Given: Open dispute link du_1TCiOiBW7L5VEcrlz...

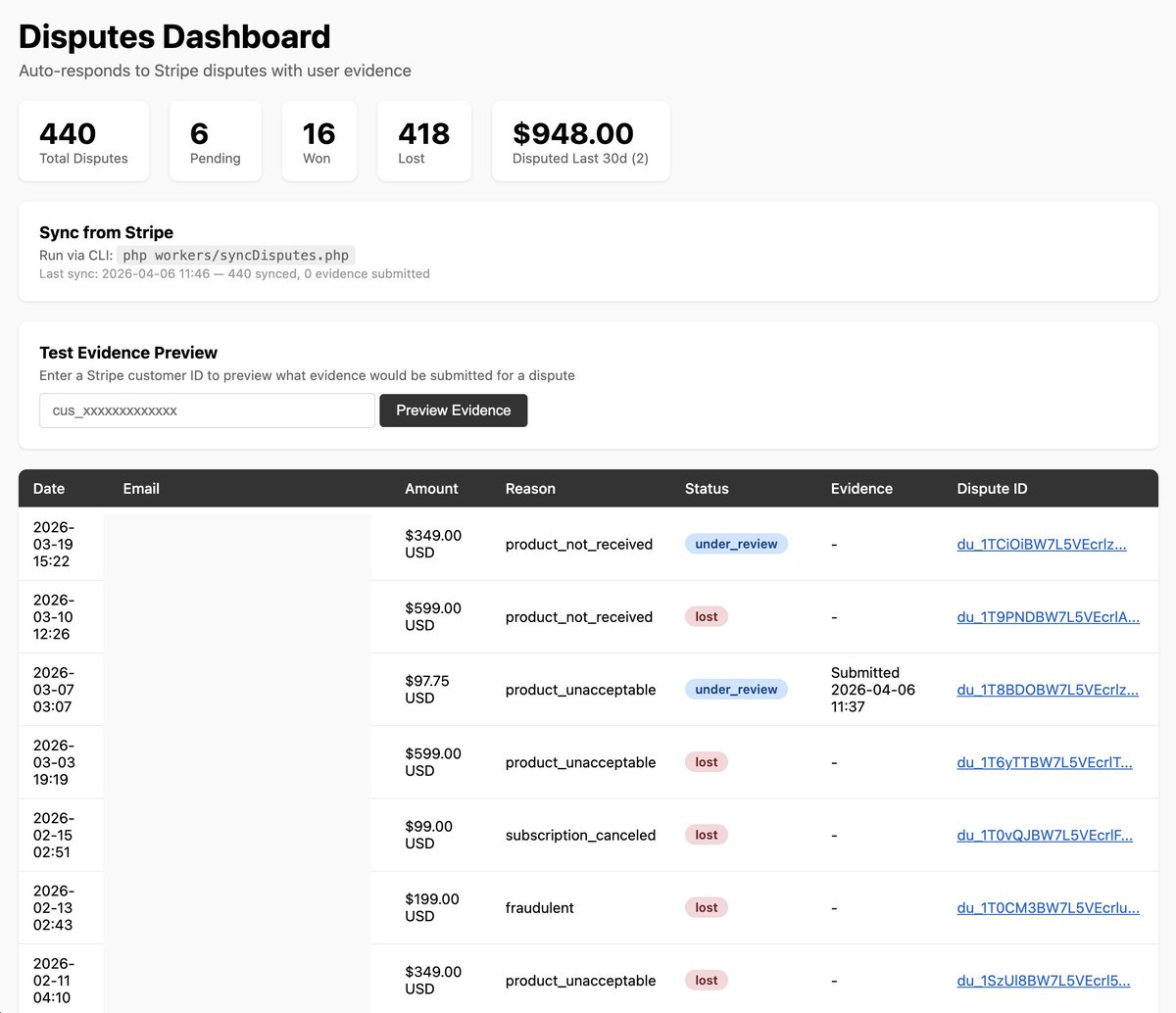Looking at the screenshot, I should tap(1042, 545).
